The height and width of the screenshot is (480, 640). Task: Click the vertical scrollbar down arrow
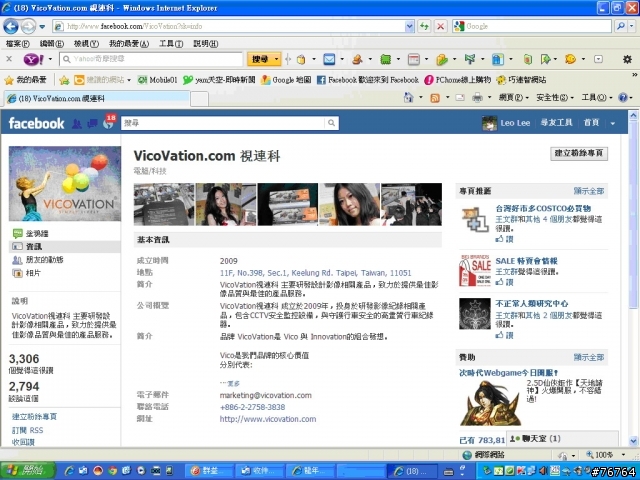(x=633, y=441)
